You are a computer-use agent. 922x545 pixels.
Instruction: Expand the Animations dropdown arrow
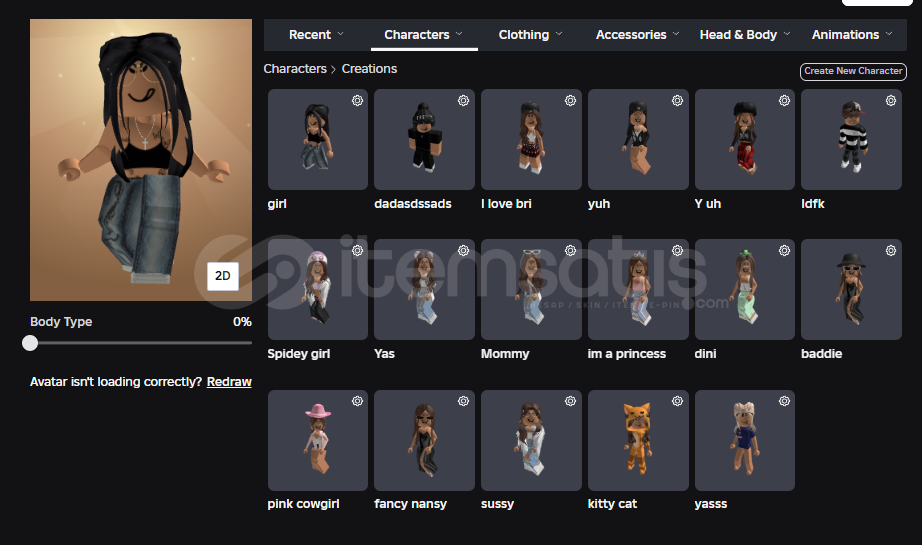pos(889,34)
